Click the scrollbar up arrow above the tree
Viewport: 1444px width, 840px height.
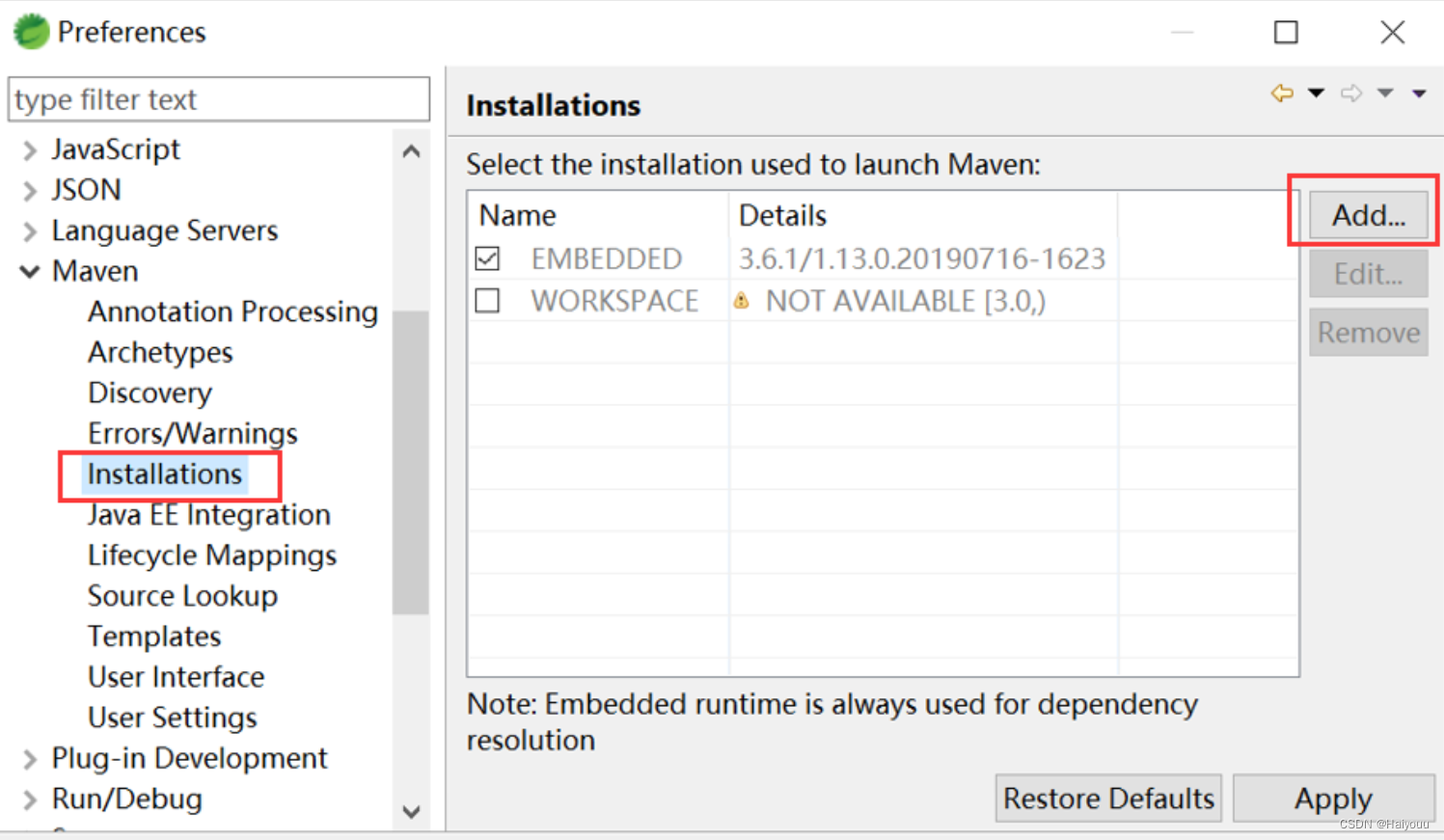click(411, 151)
